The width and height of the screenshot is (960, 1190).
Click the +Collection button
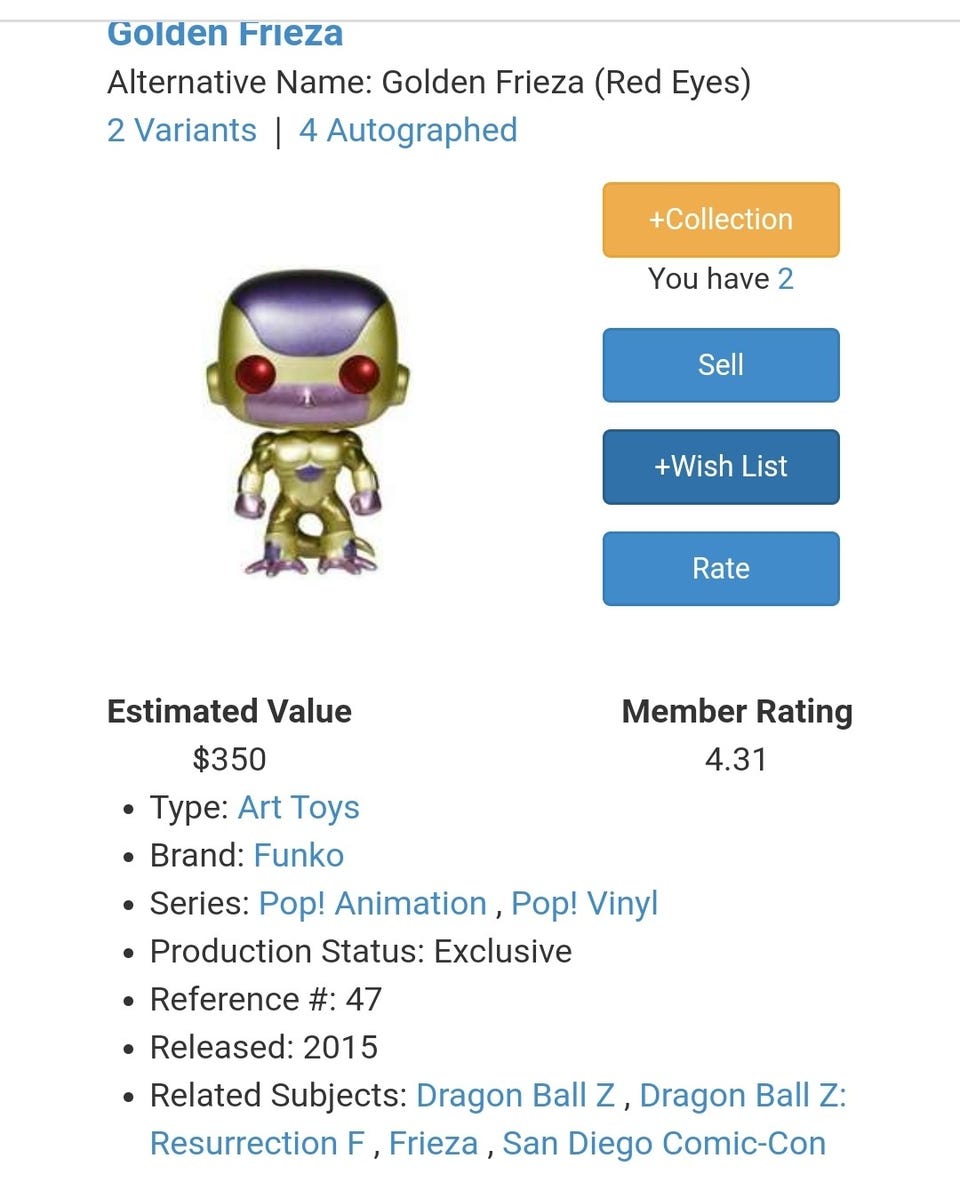pos(720,220)
